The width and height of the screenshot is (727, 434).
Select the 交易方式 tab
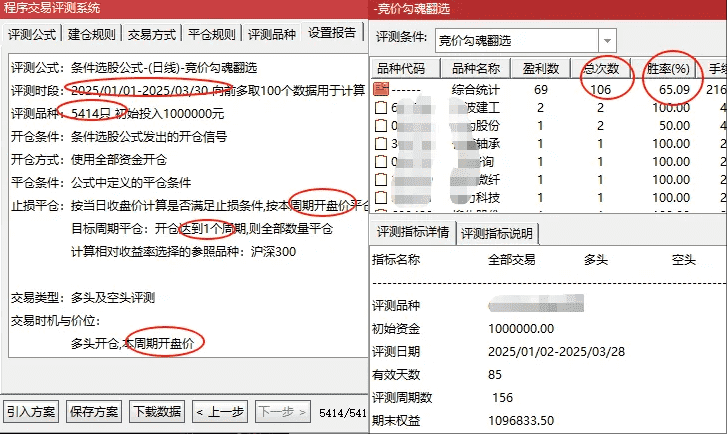(x=152, y=34)
